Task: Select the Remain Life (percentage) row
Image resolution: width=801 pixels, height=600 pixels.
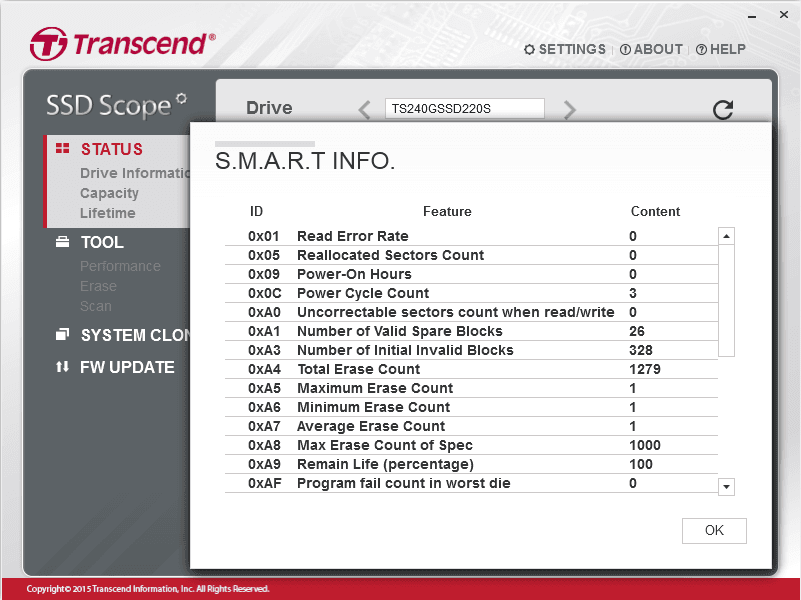Action: click(471, 464)
